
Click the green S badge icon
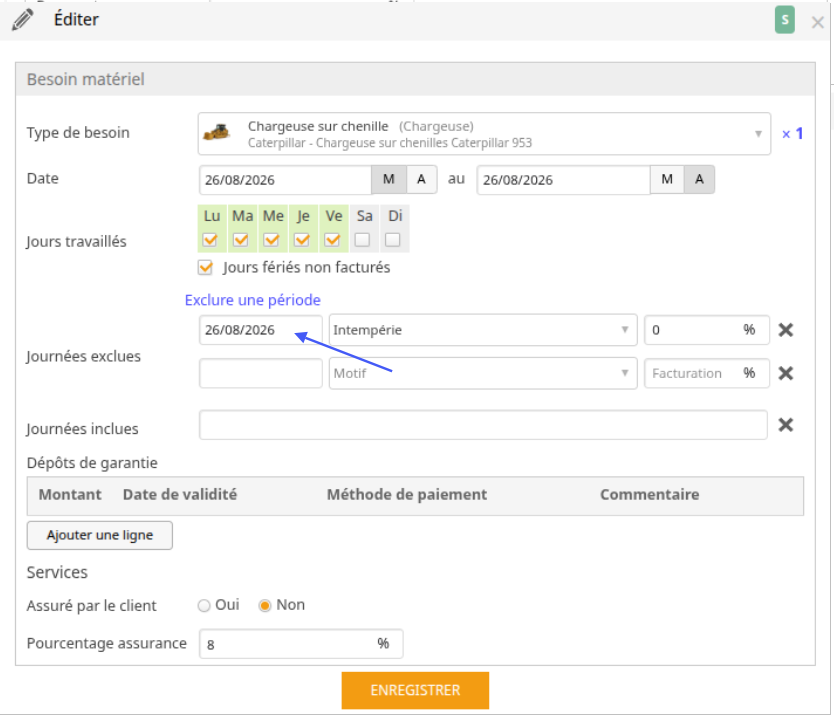point(785,20)
